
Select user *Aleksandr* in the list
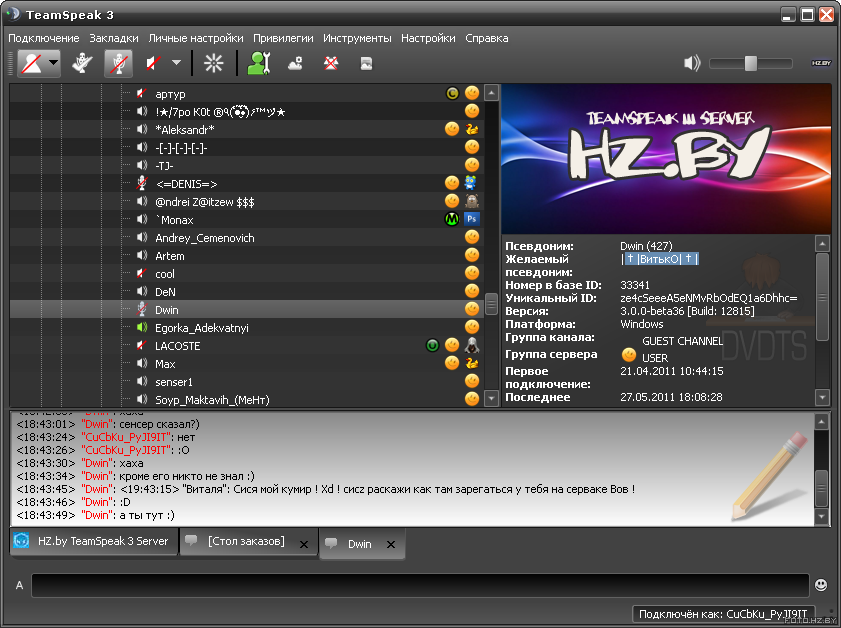pyautogui.click(x=185, y=130)
